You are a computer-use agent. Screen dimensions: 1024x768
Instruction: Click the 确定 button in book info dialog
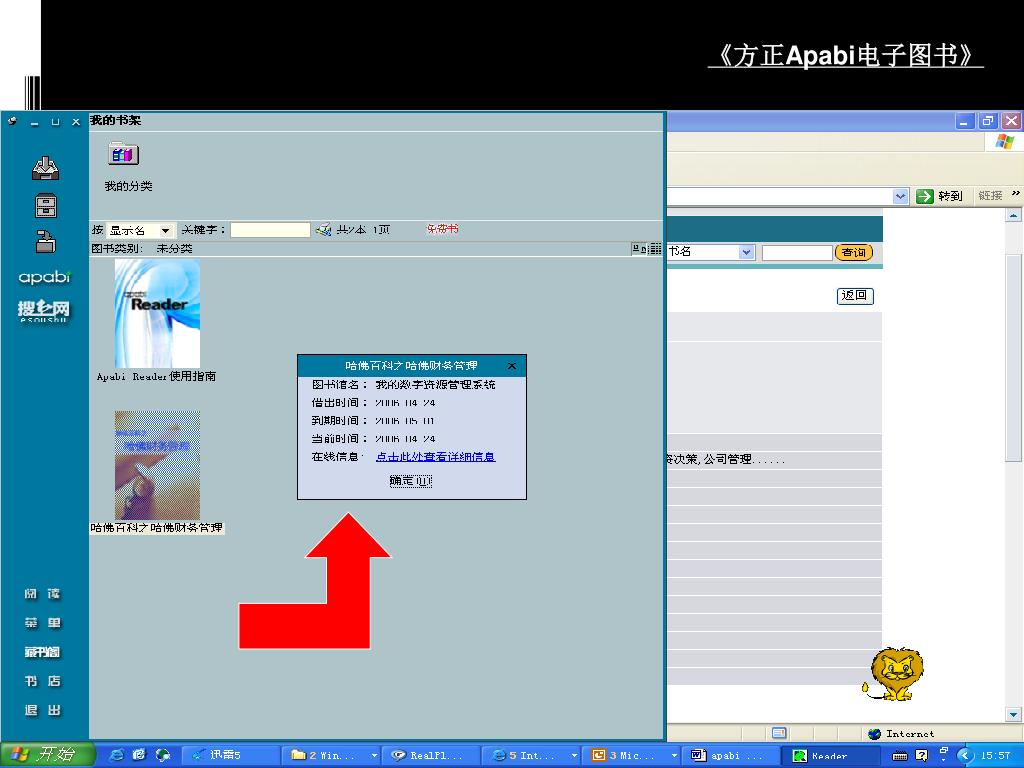coord(411,481)
